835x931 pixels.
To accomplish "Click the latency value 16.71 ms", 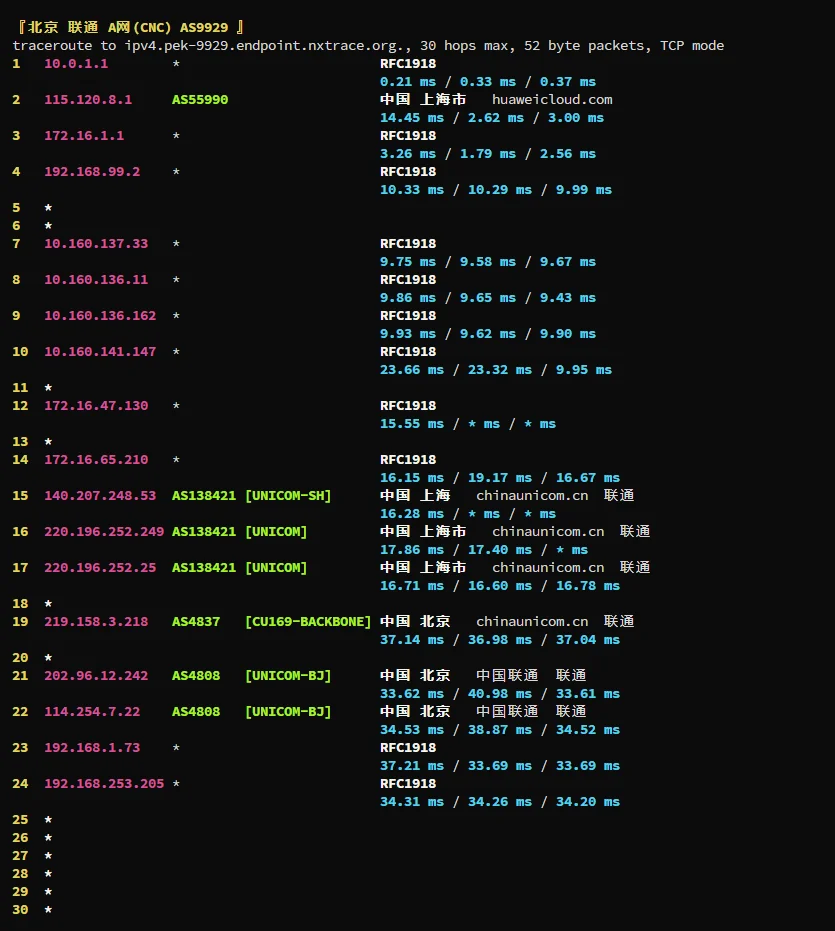I will [412, 586].
